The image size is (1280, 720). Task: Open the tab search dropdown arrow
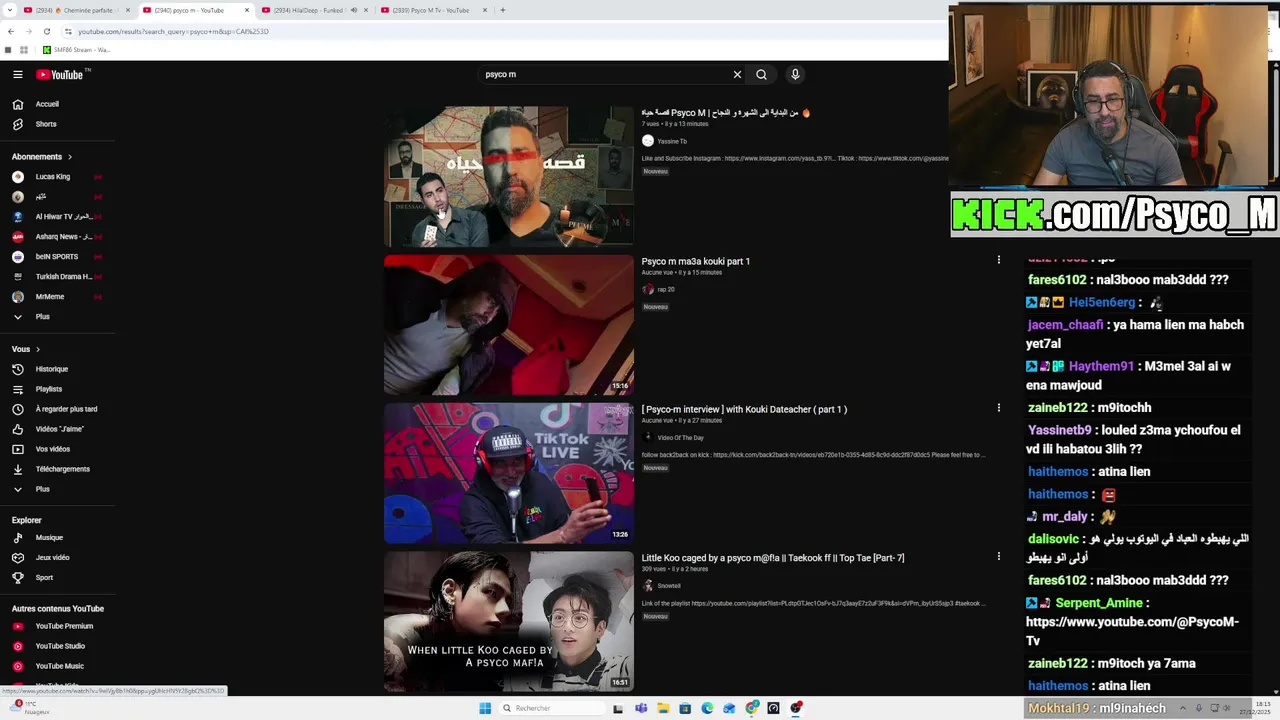click(11, 10)
